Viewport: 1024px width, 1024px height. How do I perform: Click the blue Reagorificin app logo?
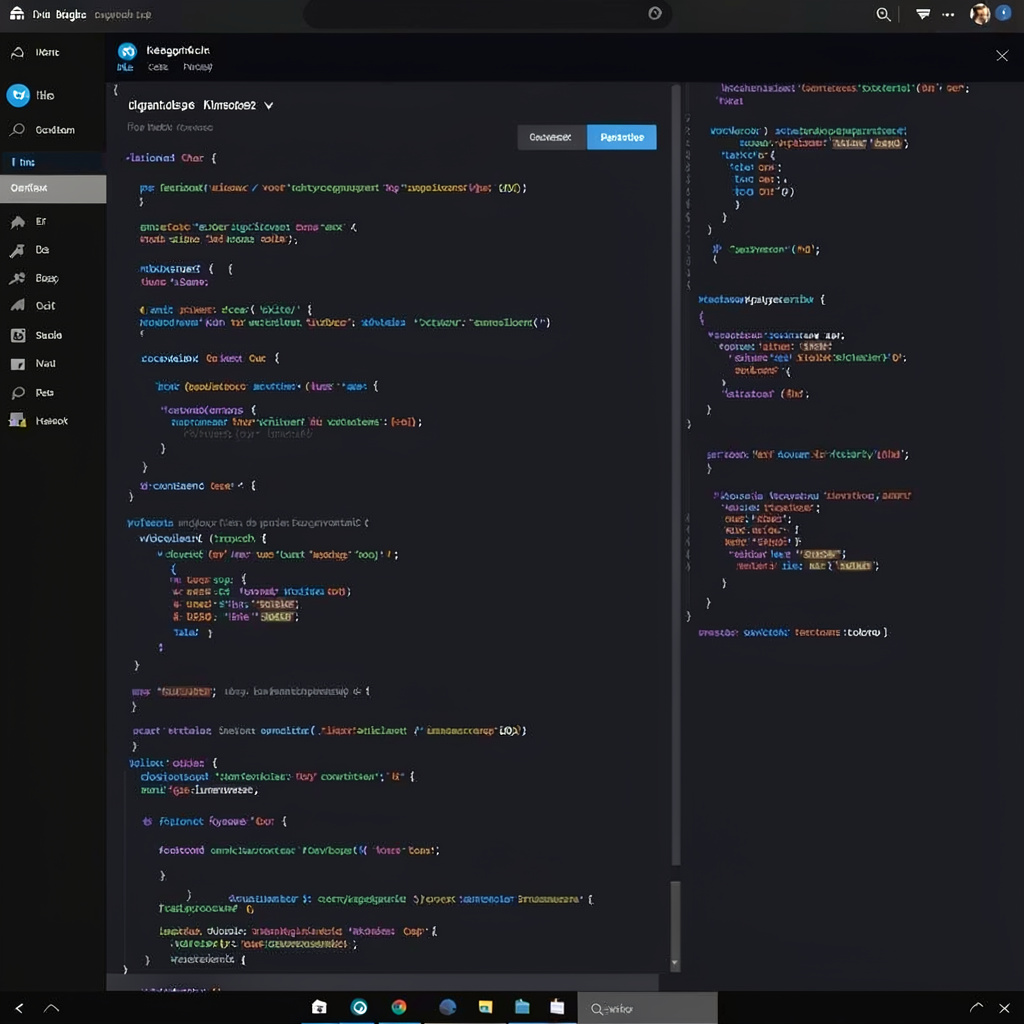(127, 51)
